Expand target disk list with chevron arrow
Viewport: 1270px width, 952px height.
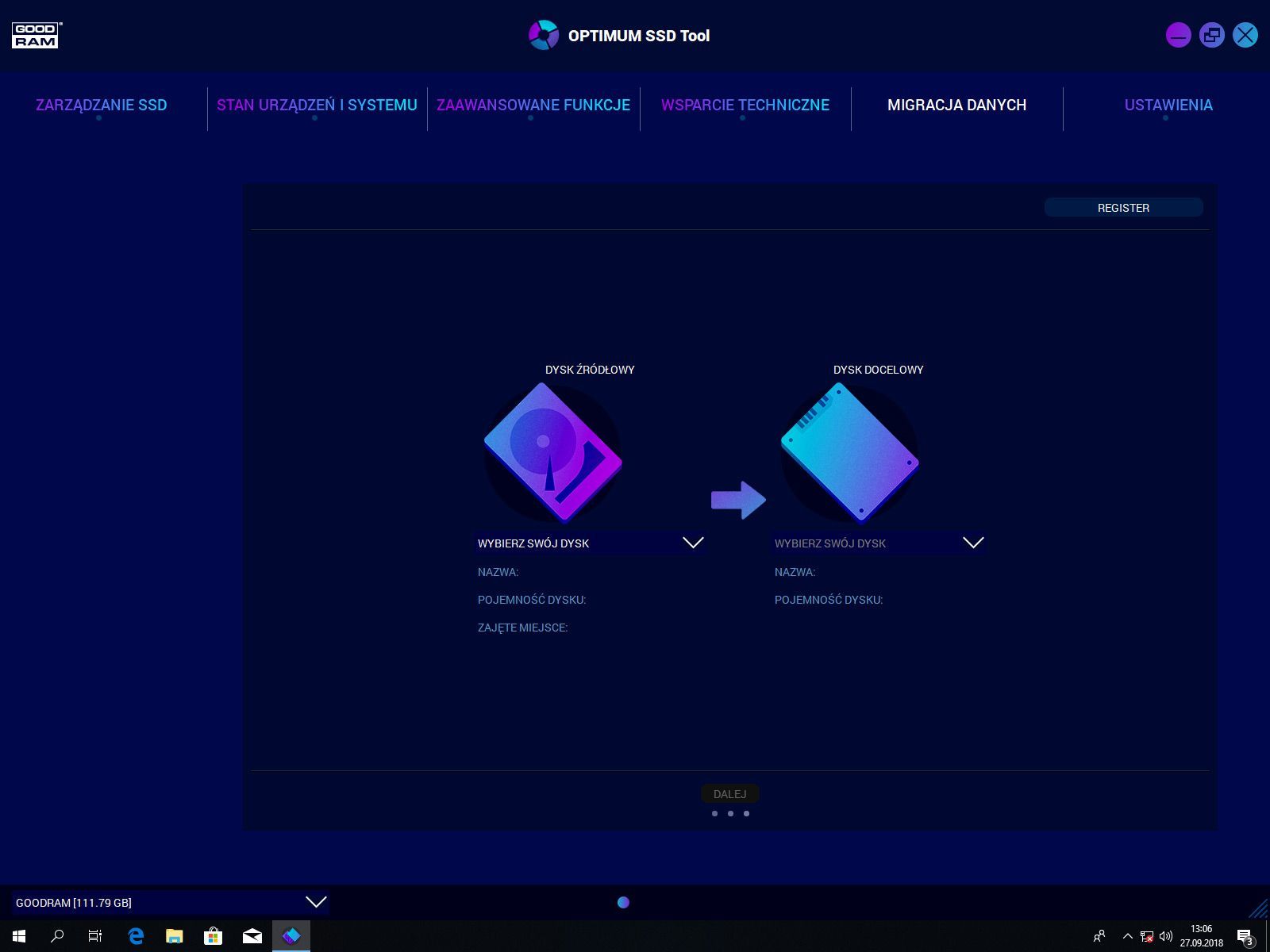pos(973,543)
